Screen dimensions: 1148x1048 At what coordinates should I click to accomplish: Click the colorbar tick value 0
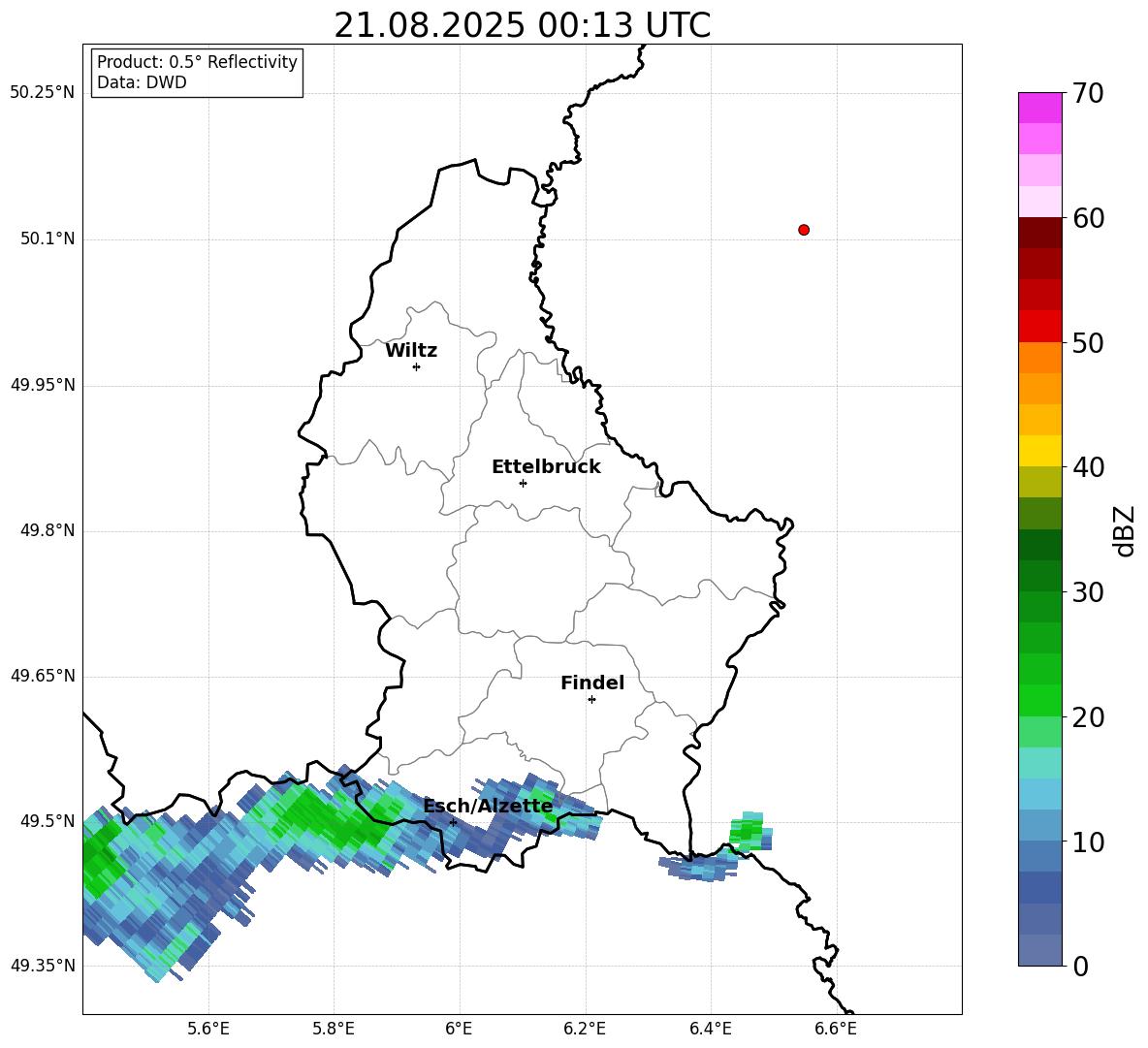coord(1080,967)
